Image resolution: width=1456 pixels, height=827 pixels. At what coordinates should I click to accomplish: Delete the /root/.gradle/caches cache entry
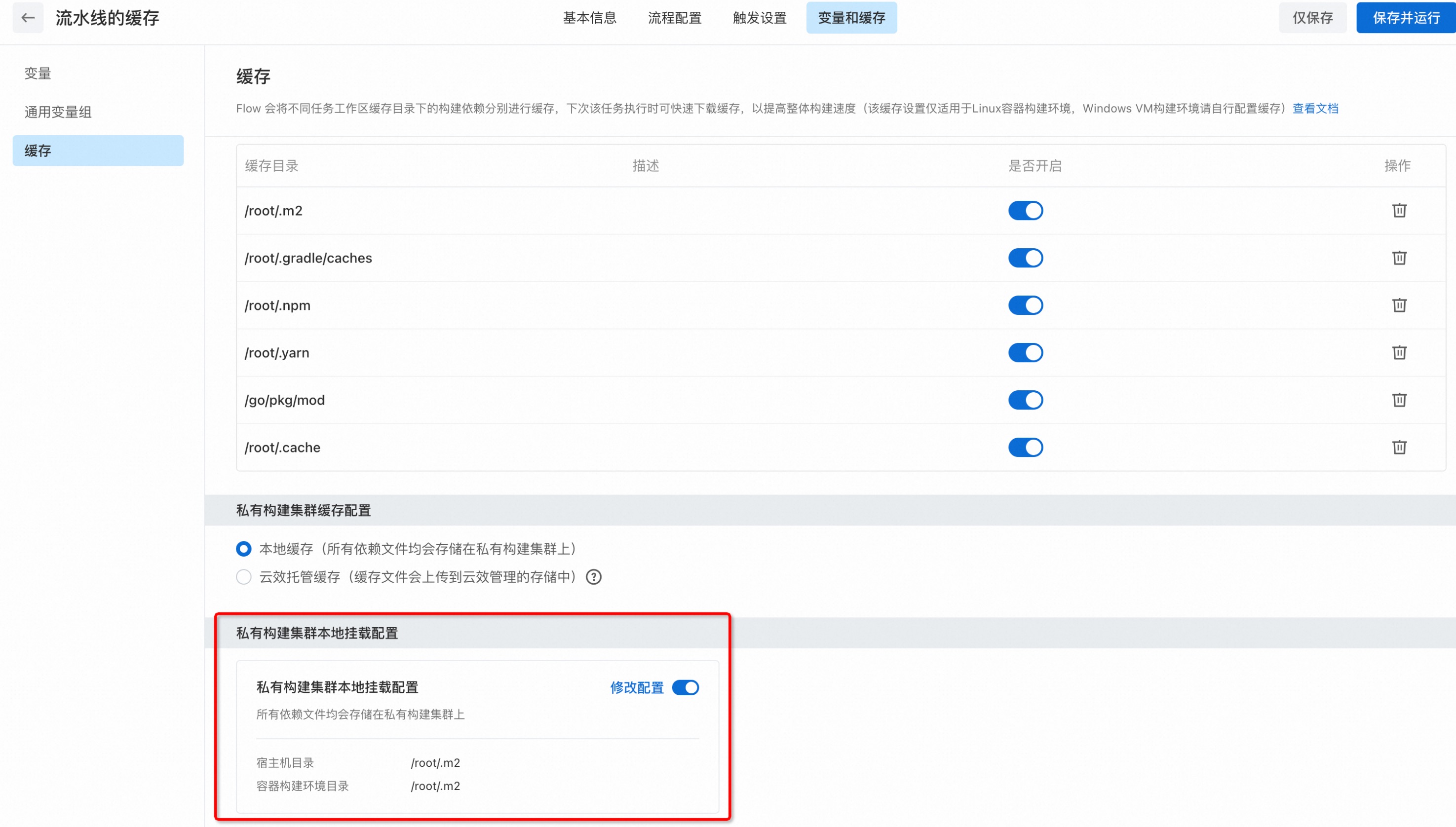tap(1399, 258)
